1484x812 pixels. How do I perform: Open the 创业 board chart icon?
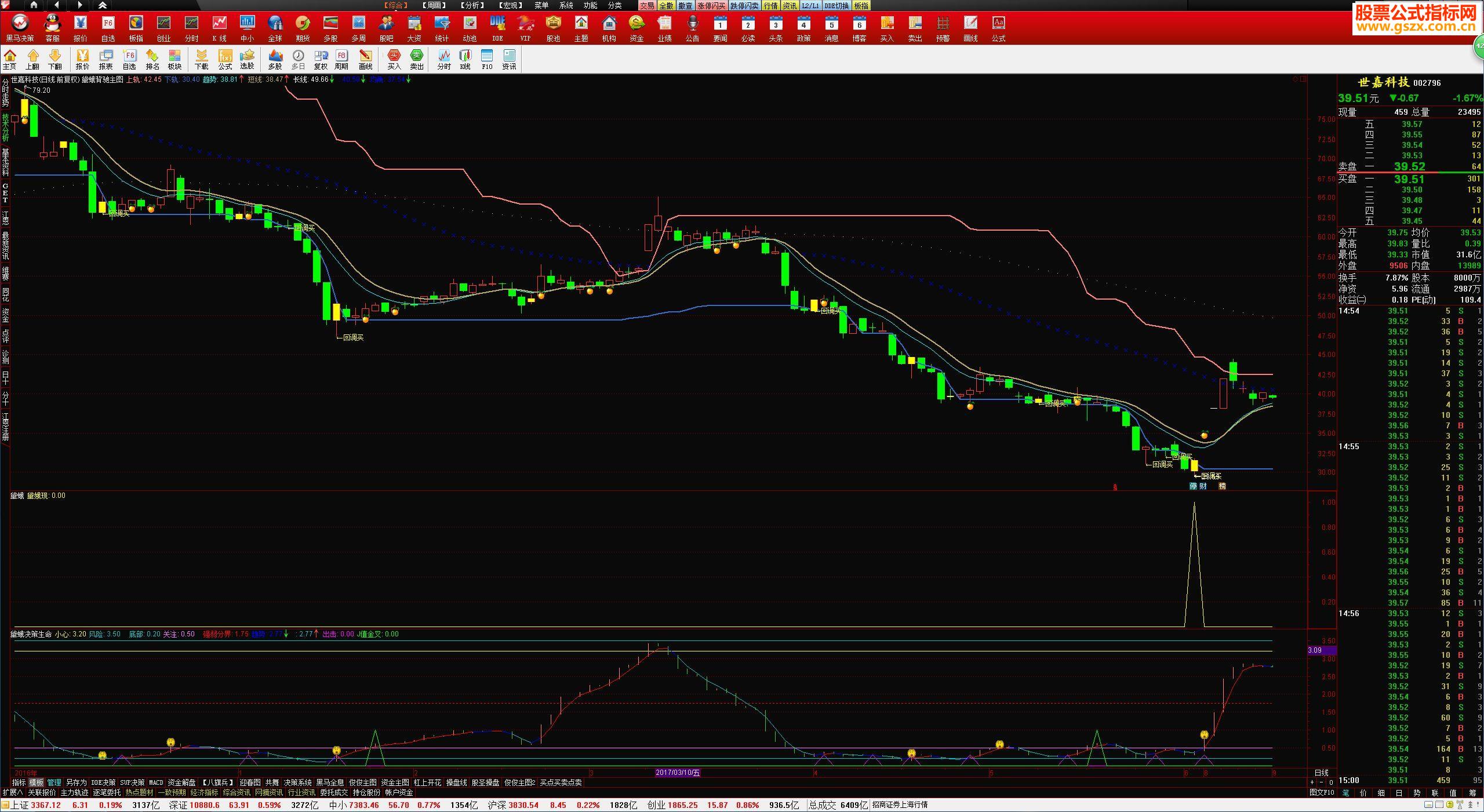coord(163,28)
